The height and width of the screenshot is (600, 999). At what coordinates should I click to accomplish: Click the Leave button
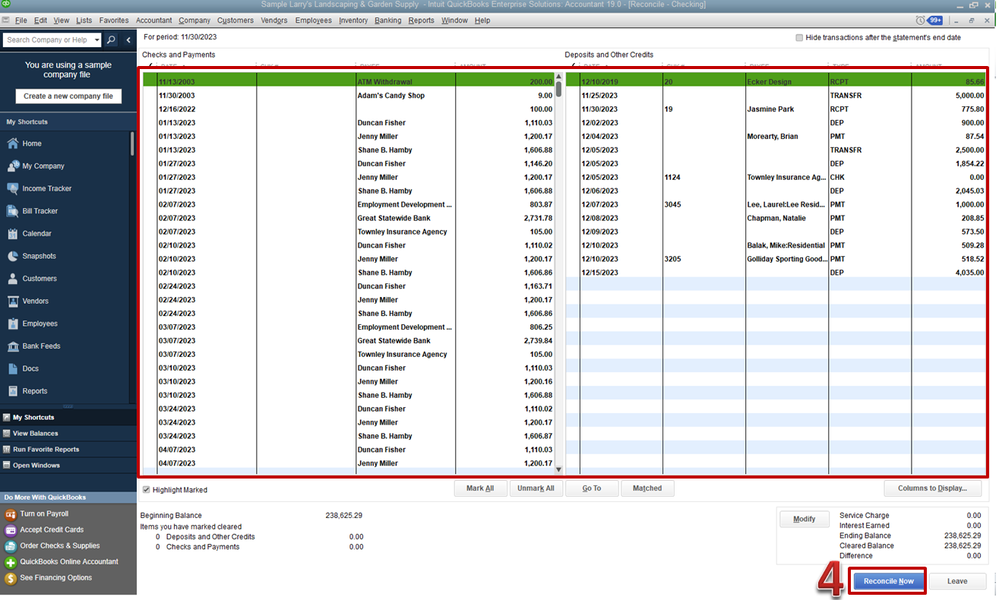click(957, 581)
